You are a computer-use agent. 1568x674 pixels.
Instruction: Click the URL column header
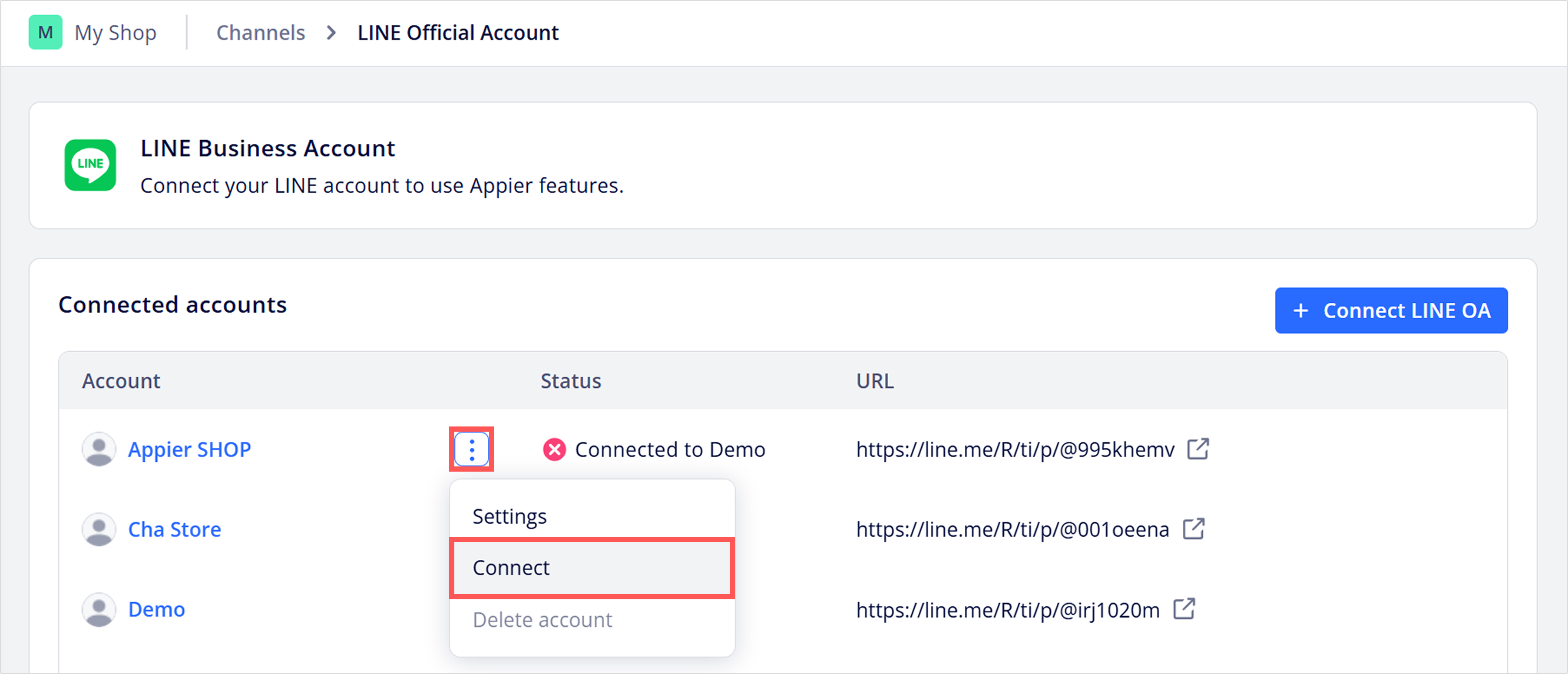(x=875, y=380)
